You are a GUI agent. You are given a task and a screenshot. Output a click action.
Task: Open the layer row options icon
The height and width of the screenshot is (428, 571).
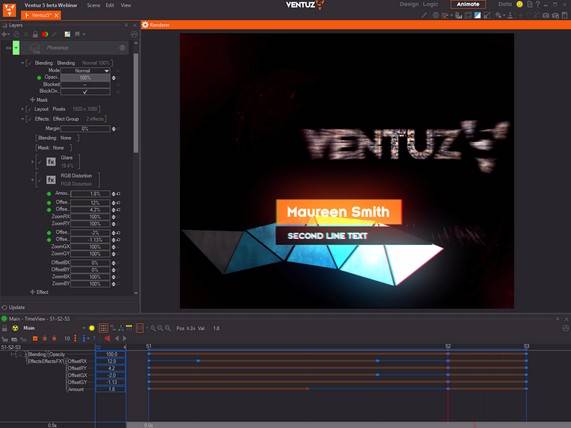pos(122,48)
